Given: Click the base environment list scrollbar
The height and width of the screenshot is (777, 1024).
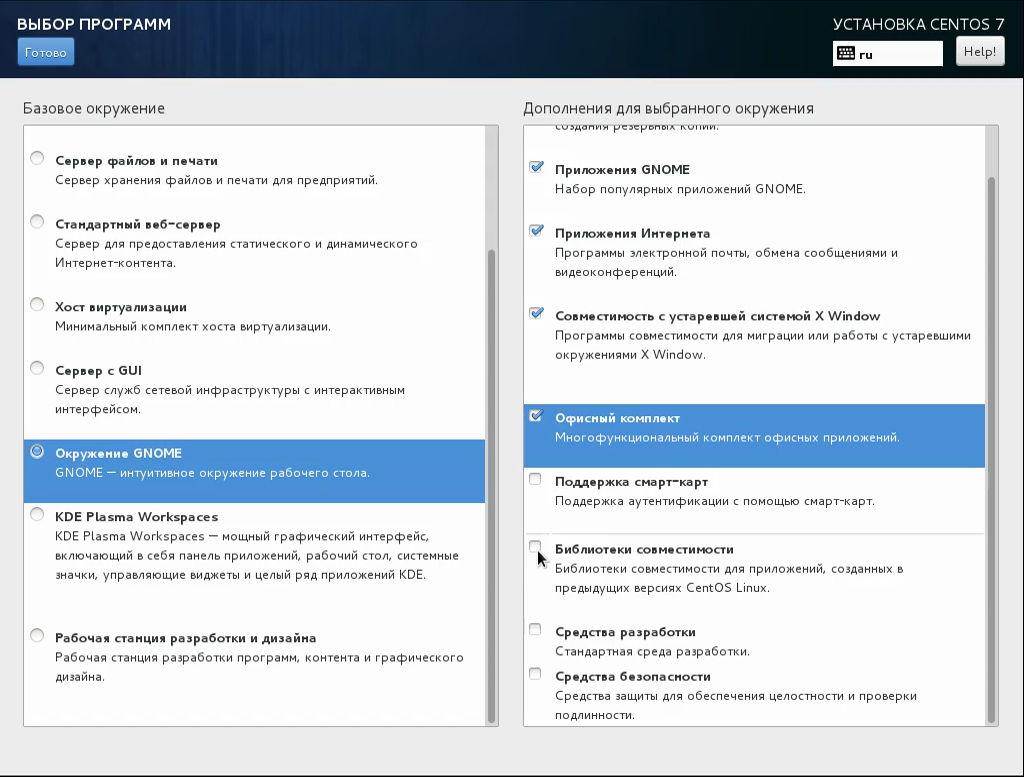Looking at the screenshot, I should coord(491,487).
